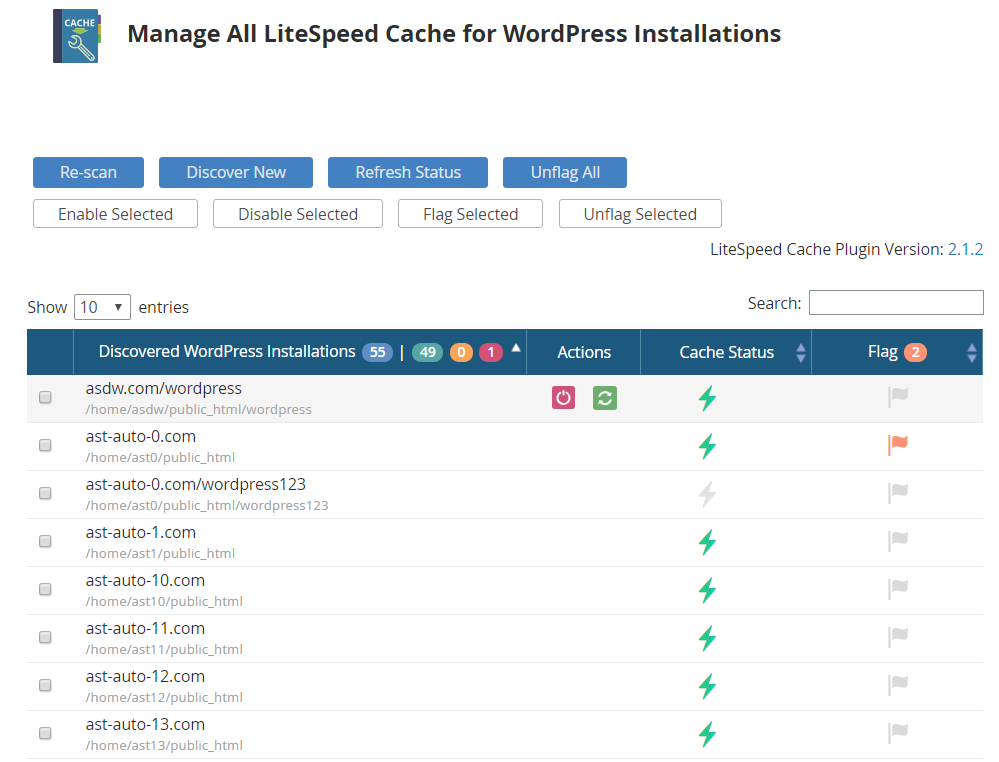Focus the Search input field

(x=896, y=303)
